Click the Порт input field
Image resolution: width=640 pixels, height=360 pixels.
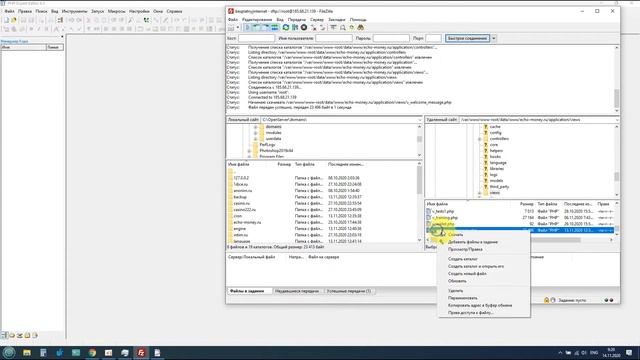click(433, 38)
